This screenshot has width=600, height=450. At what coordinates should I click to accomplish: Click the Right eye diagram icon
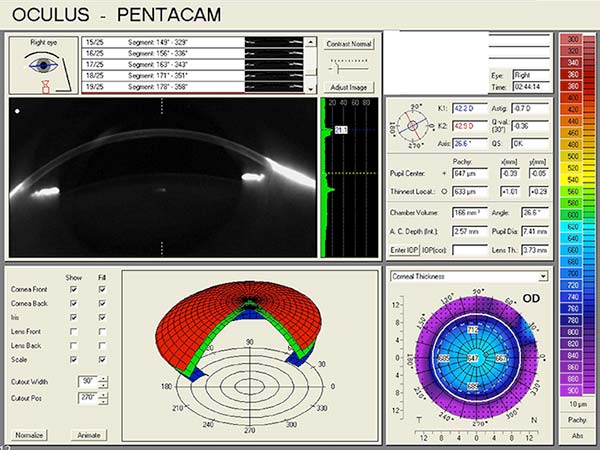click(42, 65)
